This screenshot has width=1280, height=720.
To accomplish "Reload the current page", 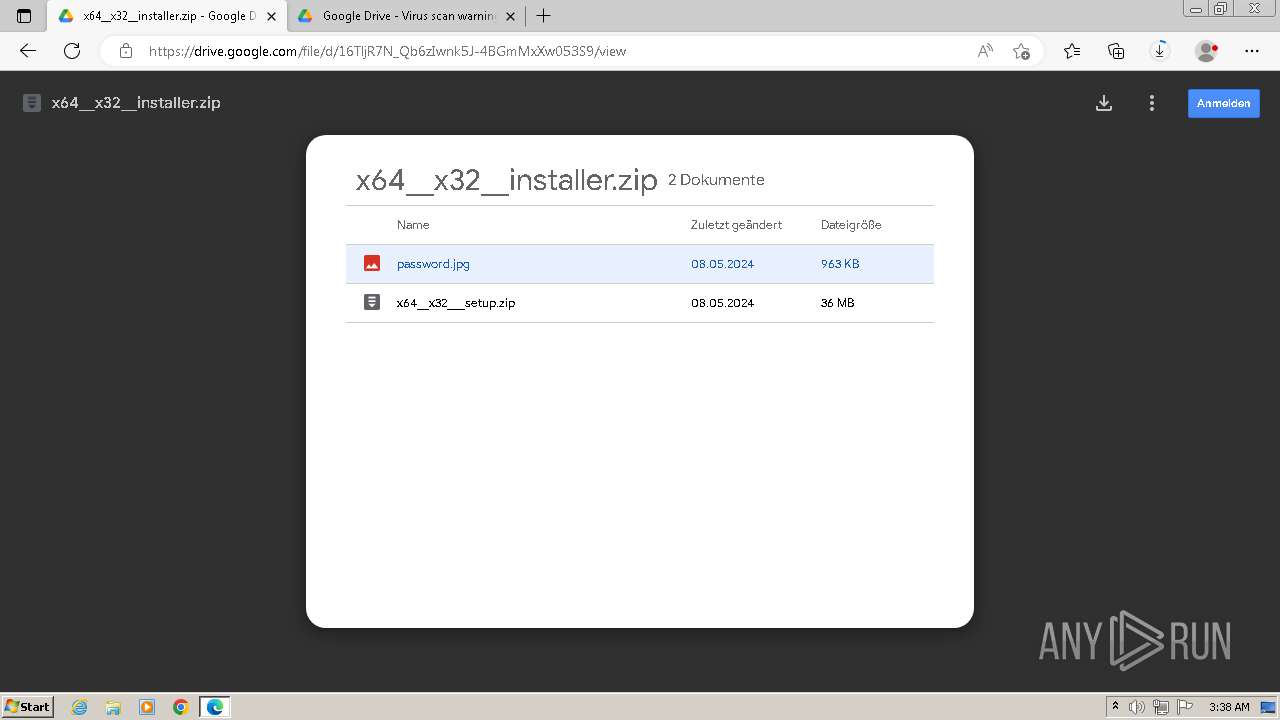I will (x=72, y=51).
